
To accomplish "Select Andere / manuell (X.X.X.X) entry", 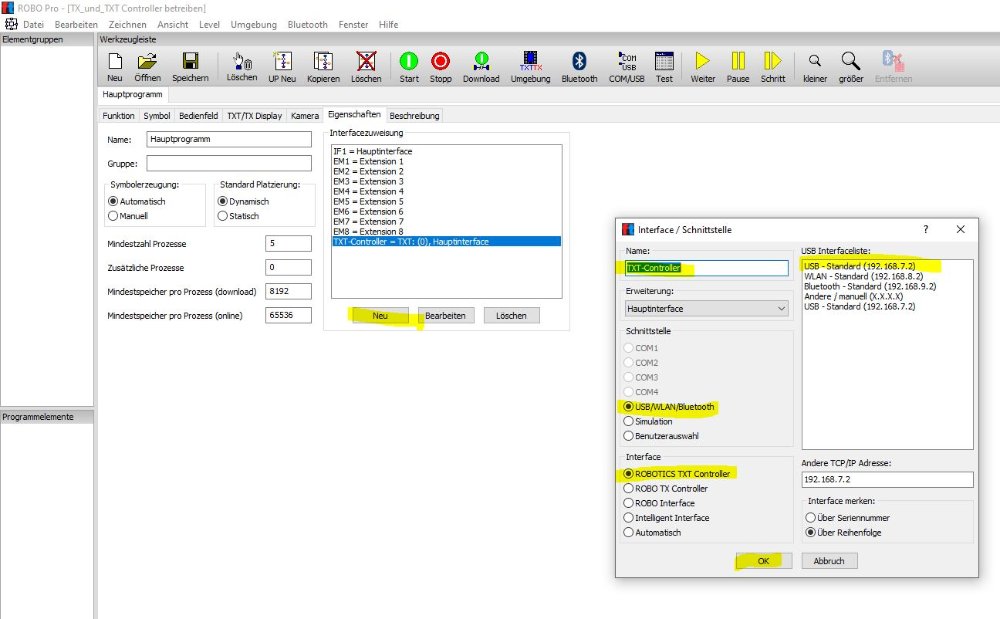I will pyautogui.click(x=853, y=296).
